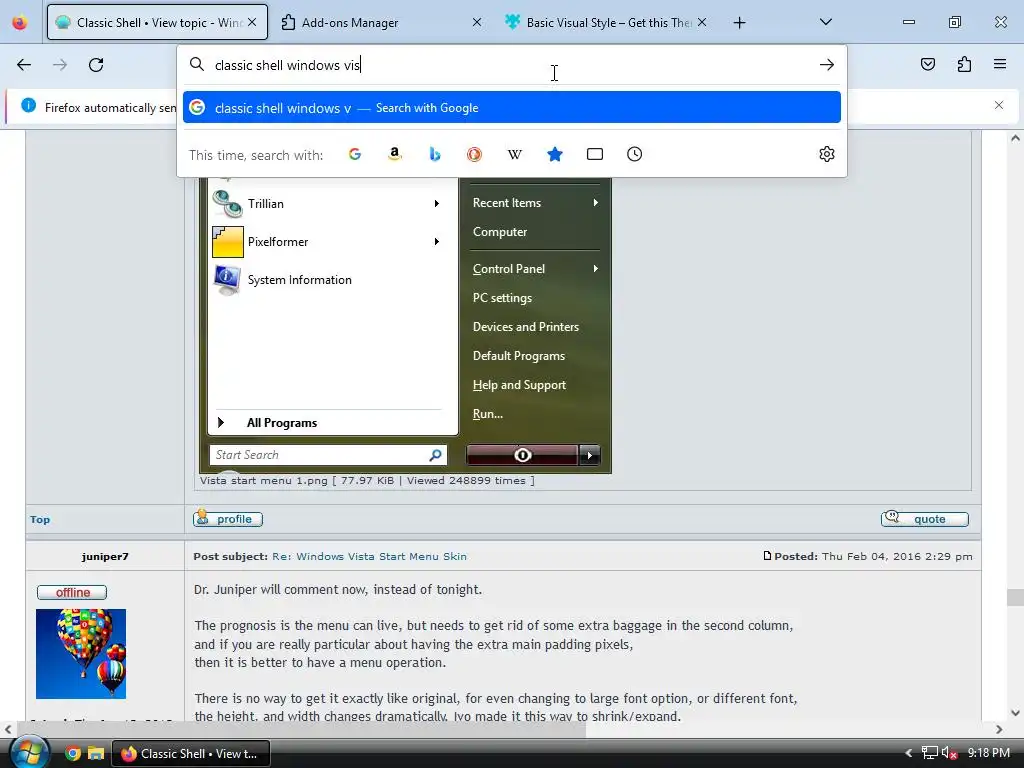
Task: Click the network icon in the system tray
Action: [929, 753]
